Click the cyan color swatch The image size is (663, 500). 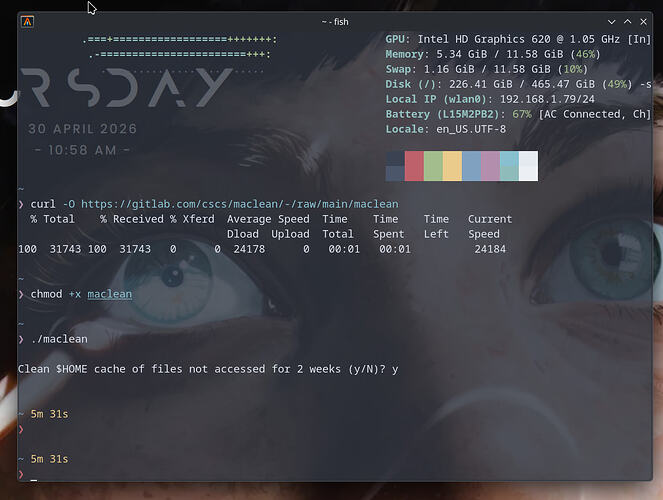[x=510, y=166]
